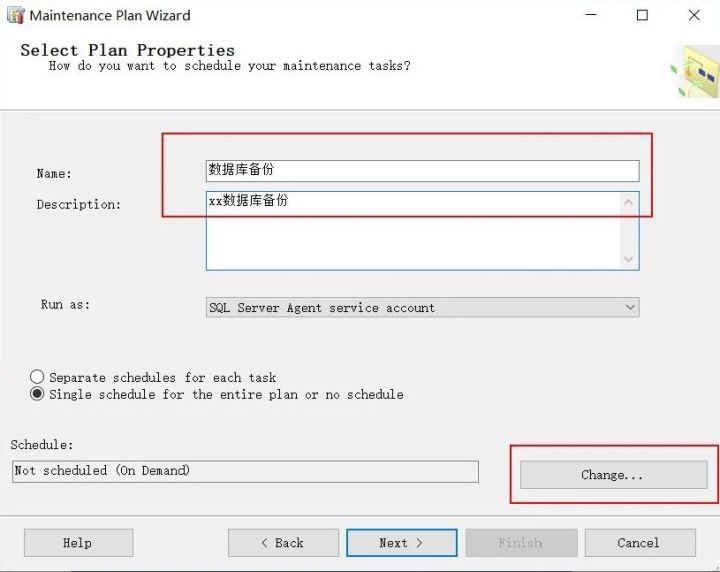Minimize the Maintenance Plan Wizard window
The image size is (720, 572).
tap(590, 16)
